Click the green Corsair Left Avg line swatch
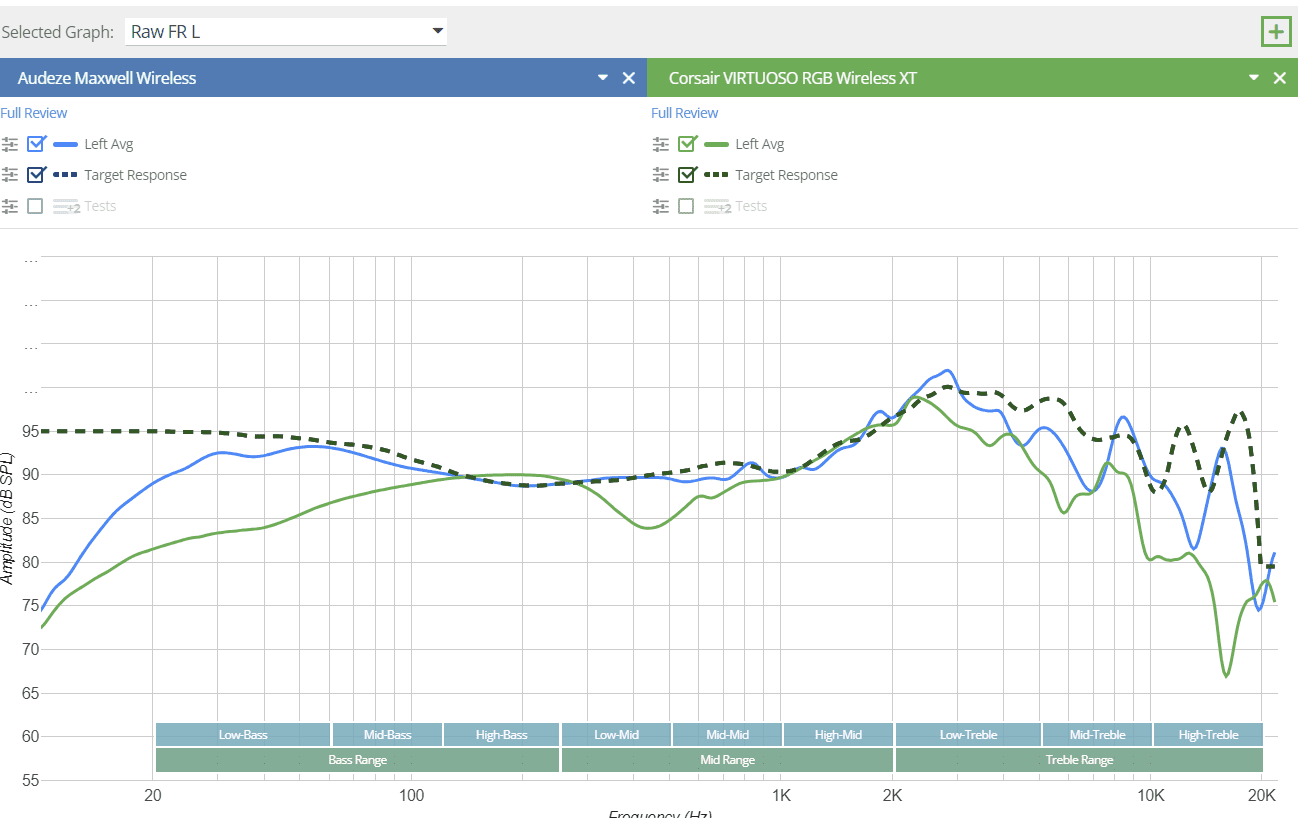Viewport: 1299px width, 818px height. point(717,145)
